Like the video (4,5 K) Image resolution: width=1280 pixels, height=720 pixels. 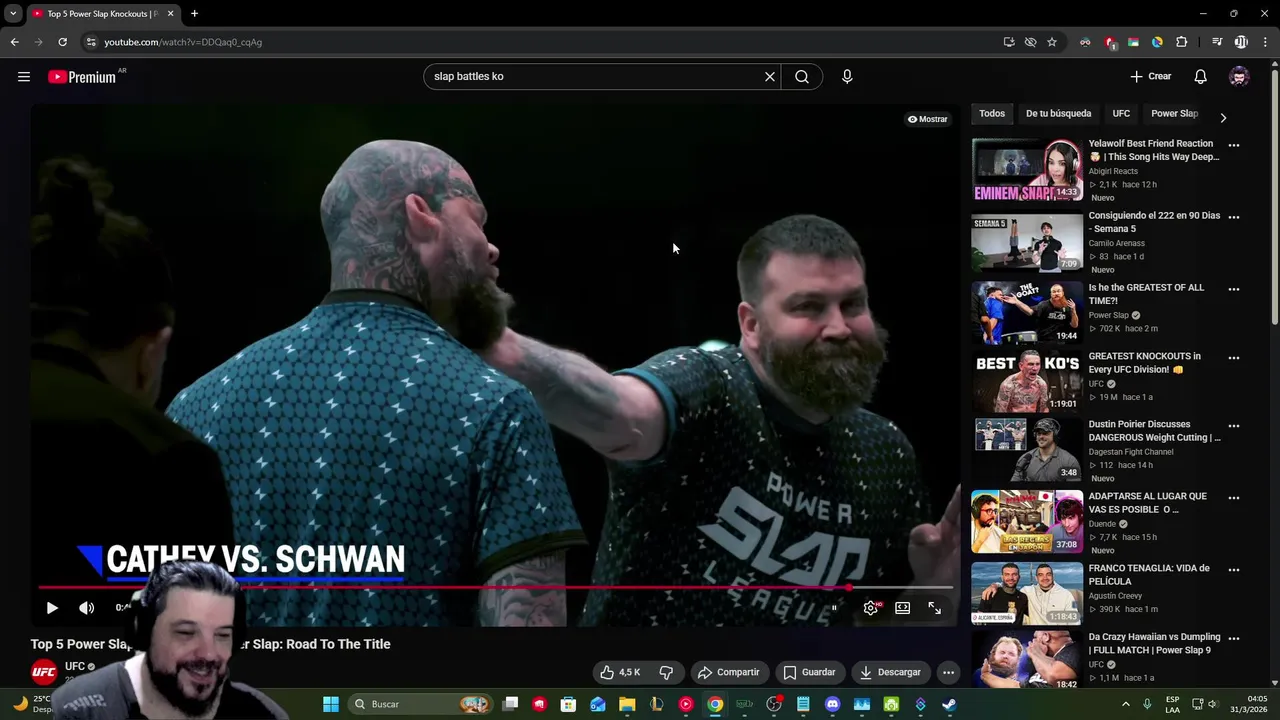pos(620,672)
